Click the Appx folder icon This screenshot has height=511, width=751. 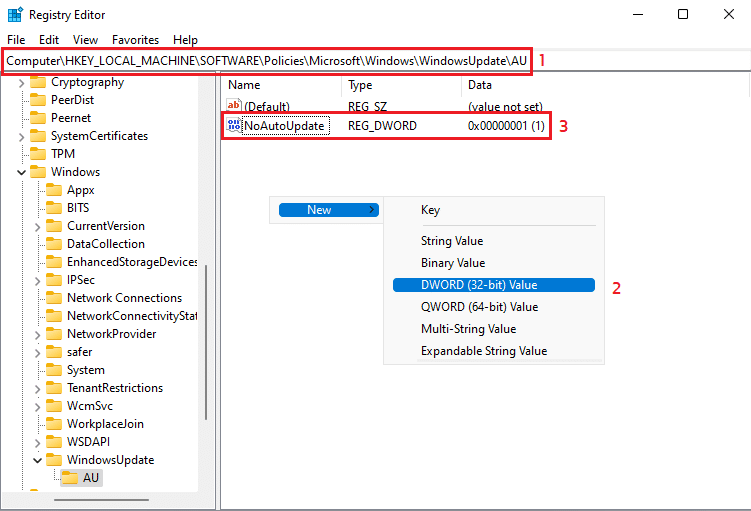(x=54, y=190)
